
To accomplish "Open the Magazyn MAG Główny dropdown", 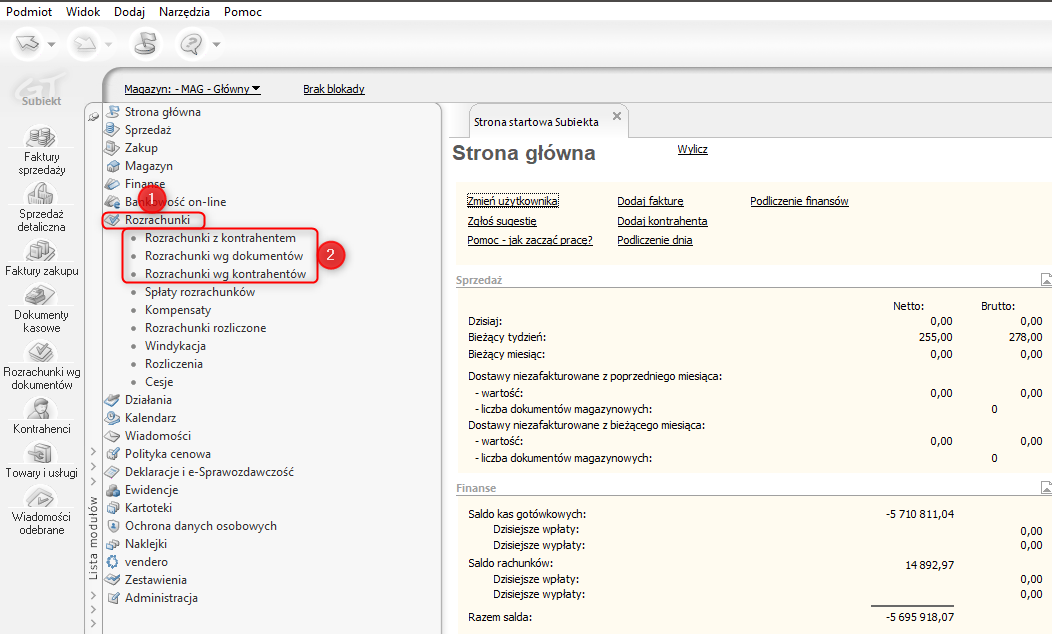I will point(192,89).
